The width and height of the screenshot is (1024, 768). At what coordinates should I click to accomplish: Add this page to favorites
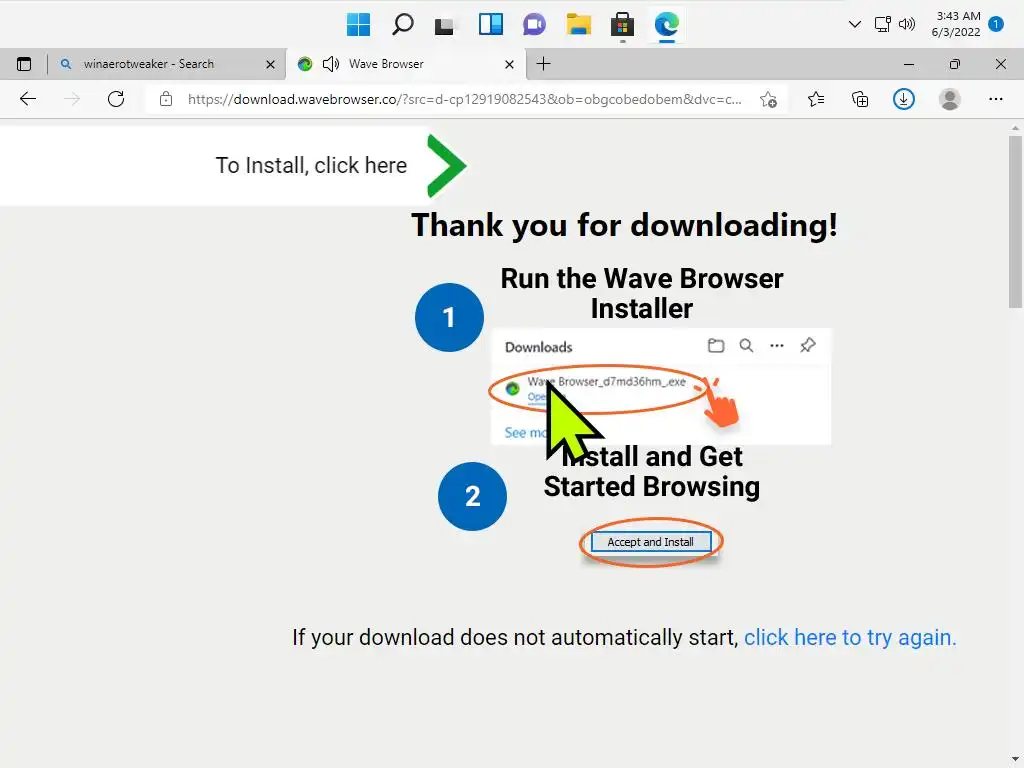(769, 100)
